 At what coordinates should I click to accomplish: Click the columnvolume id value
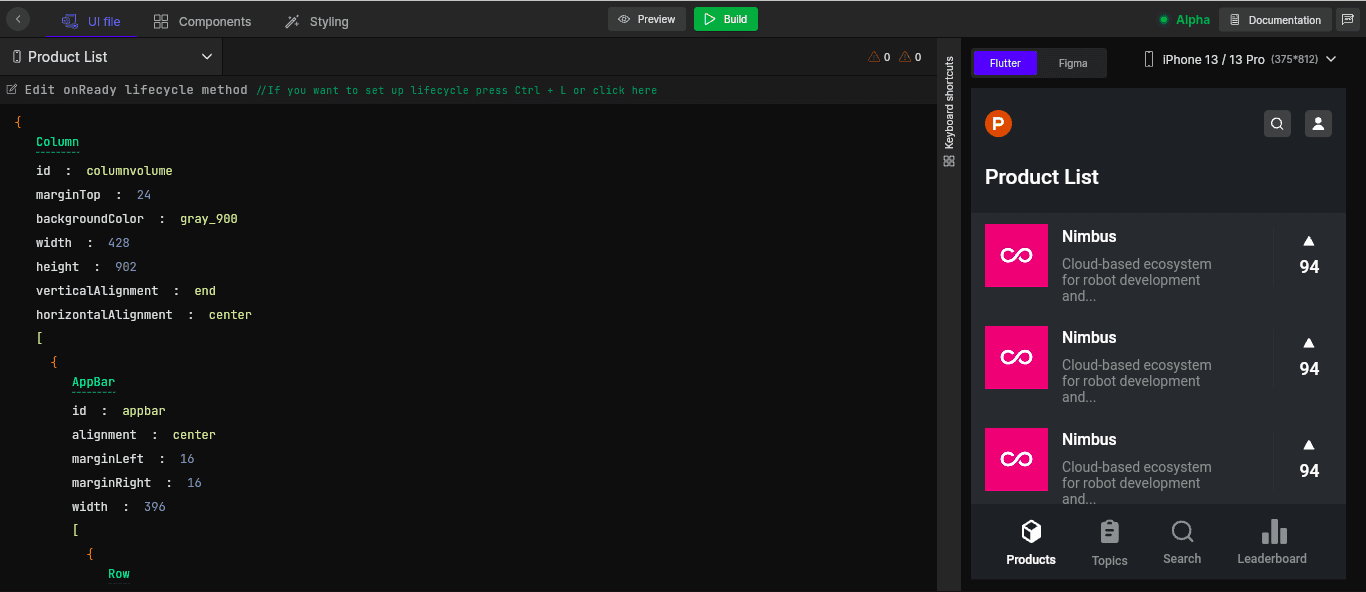[x=129, y=171]
